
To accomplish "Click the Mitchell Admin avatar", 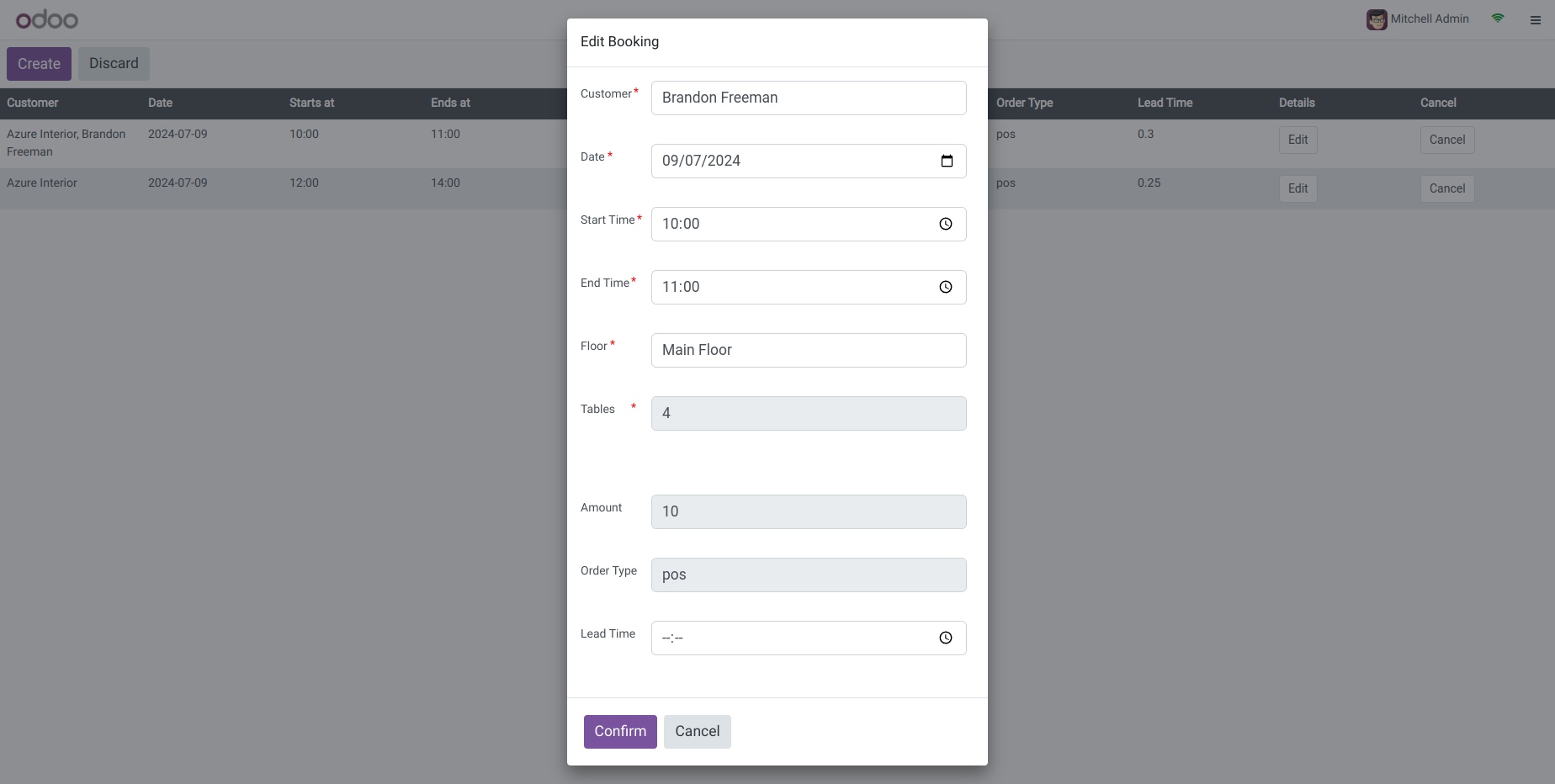I will [1377, 19].
